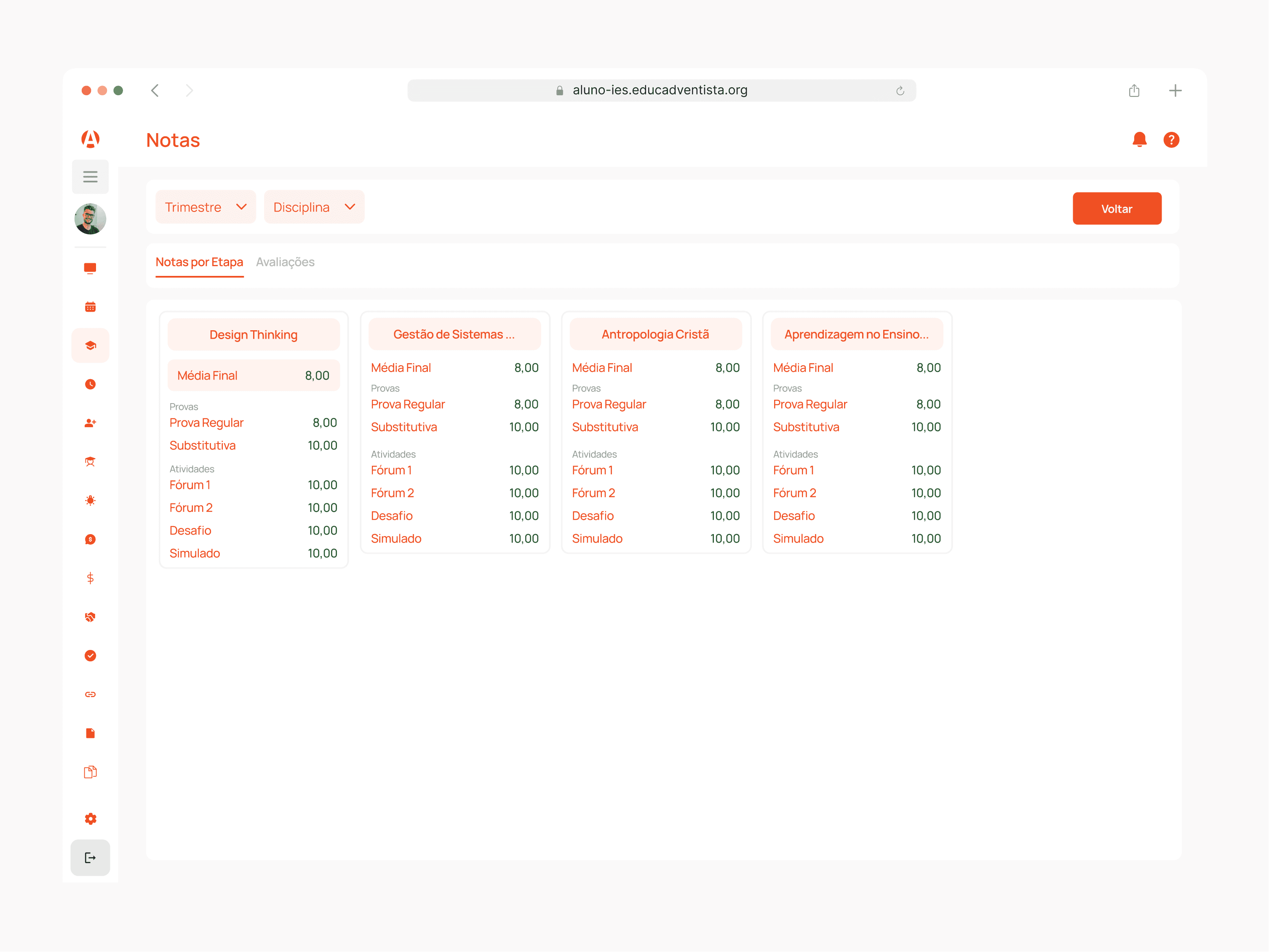Image resolution: width=1269 pixels, height=952 pixels.
Task: Click the dollar sign finance icon
Action: 90,578
